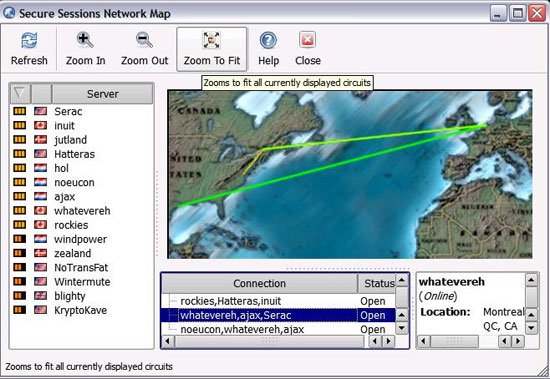Viewport: 550px width, 379px height.
Task: Select the Serac server name
Action: (68, 112)
